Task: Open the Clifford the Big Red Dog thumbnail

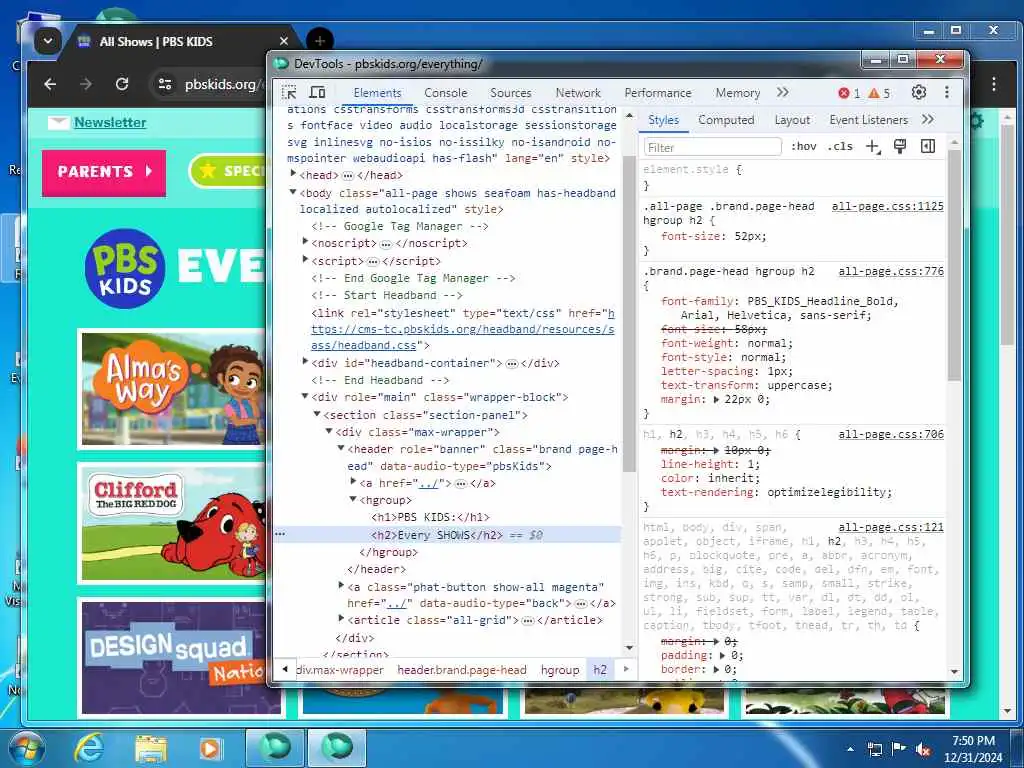Action: [x=173, y=522]
